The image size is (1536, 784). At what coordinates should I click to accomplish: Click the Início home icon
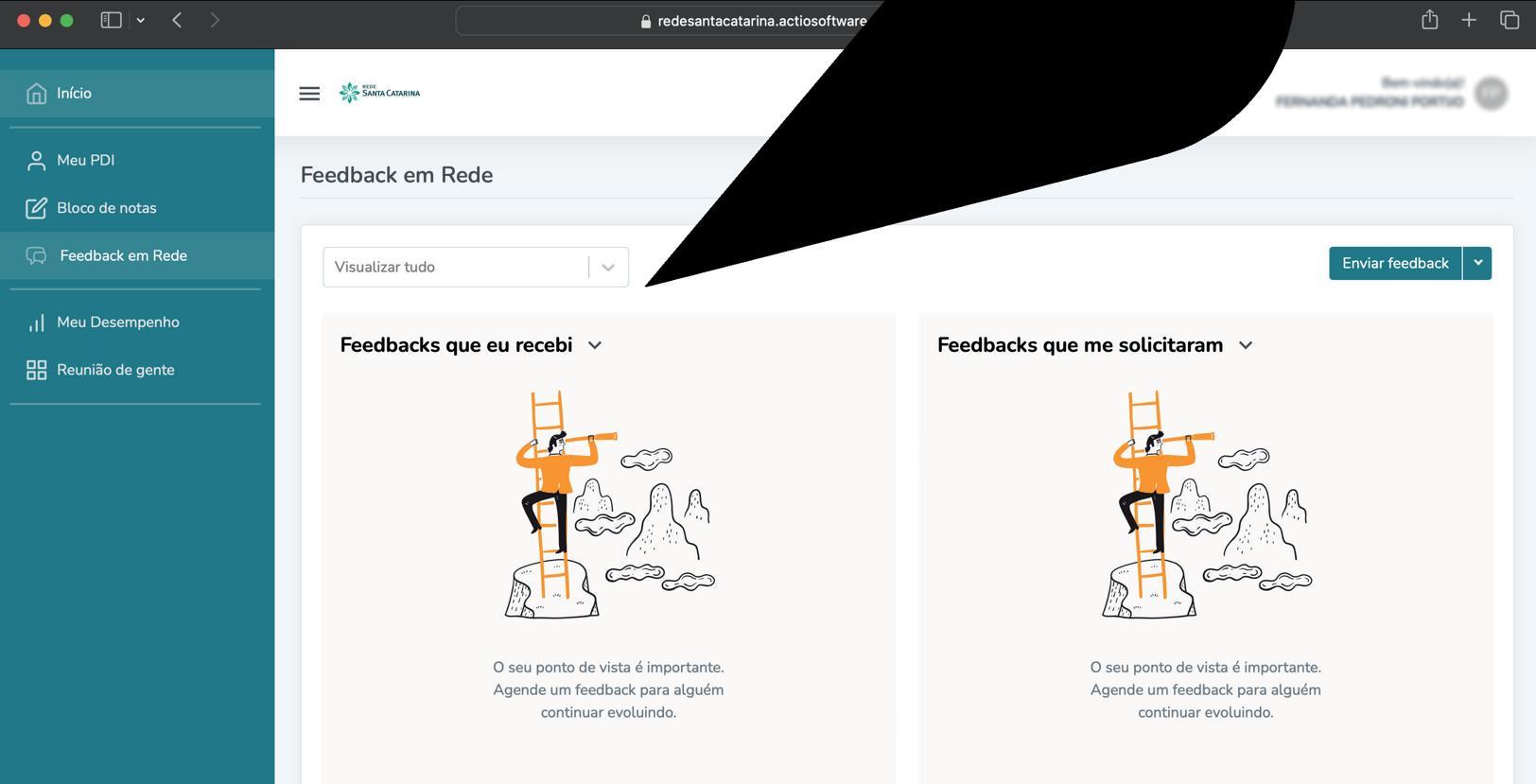pyautogui.click(x=36, y=93)
